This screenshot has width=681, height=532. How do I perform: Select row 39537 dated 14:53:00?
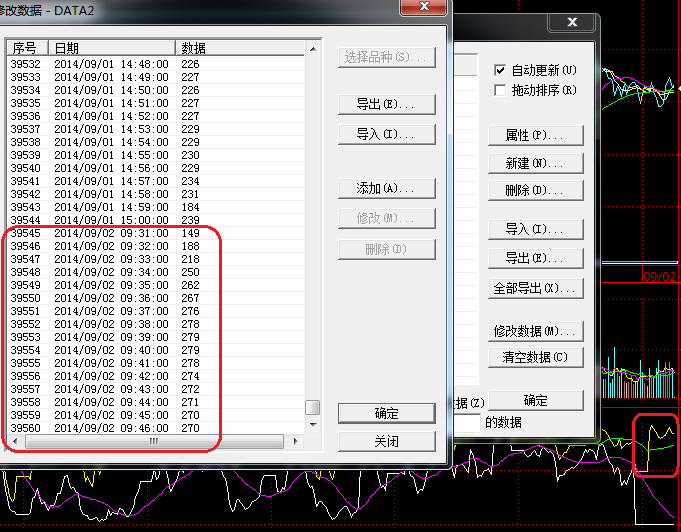coord(155,129)
